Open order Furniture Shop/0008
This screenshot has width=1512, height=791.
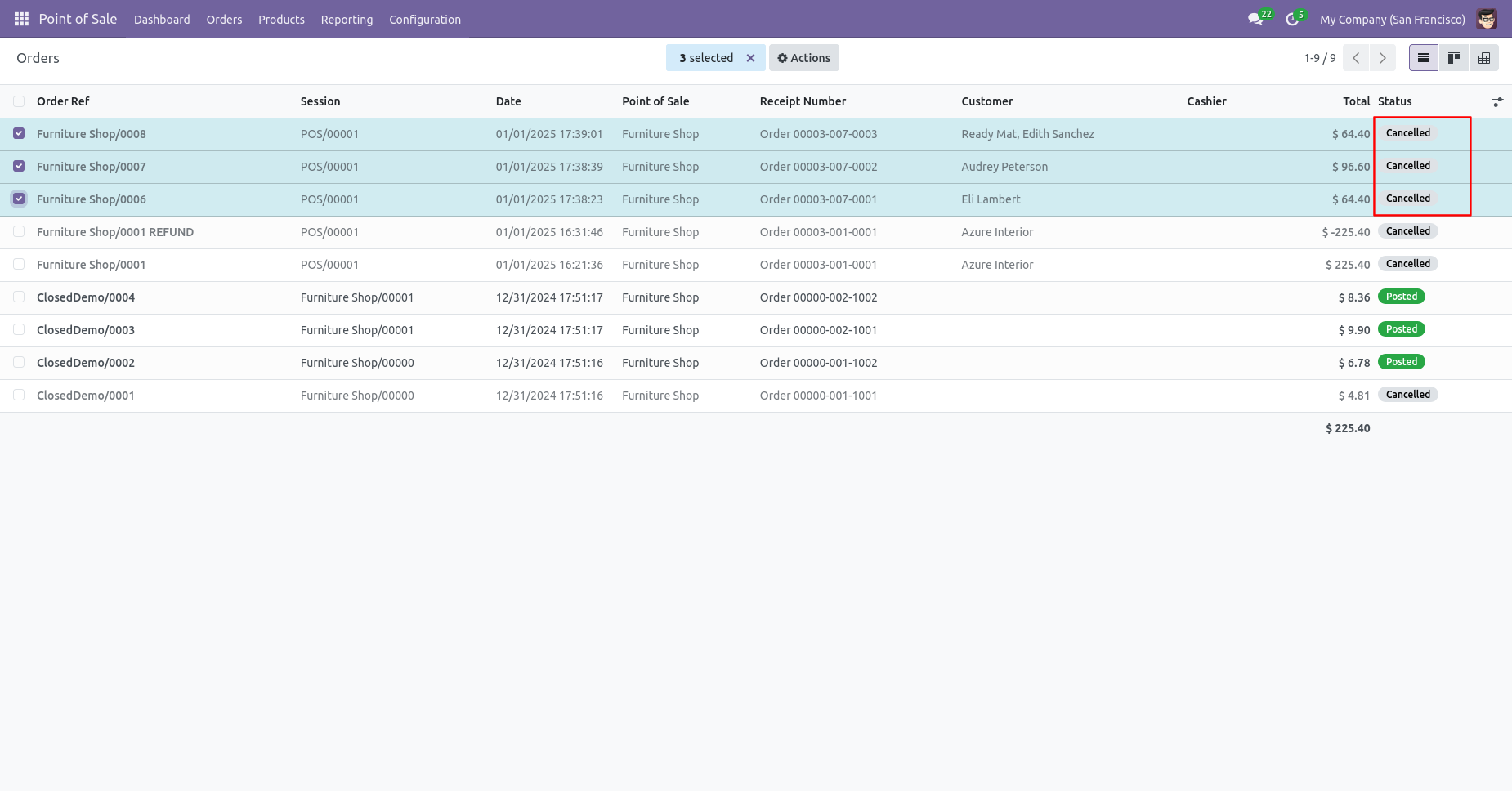(92, 134)
